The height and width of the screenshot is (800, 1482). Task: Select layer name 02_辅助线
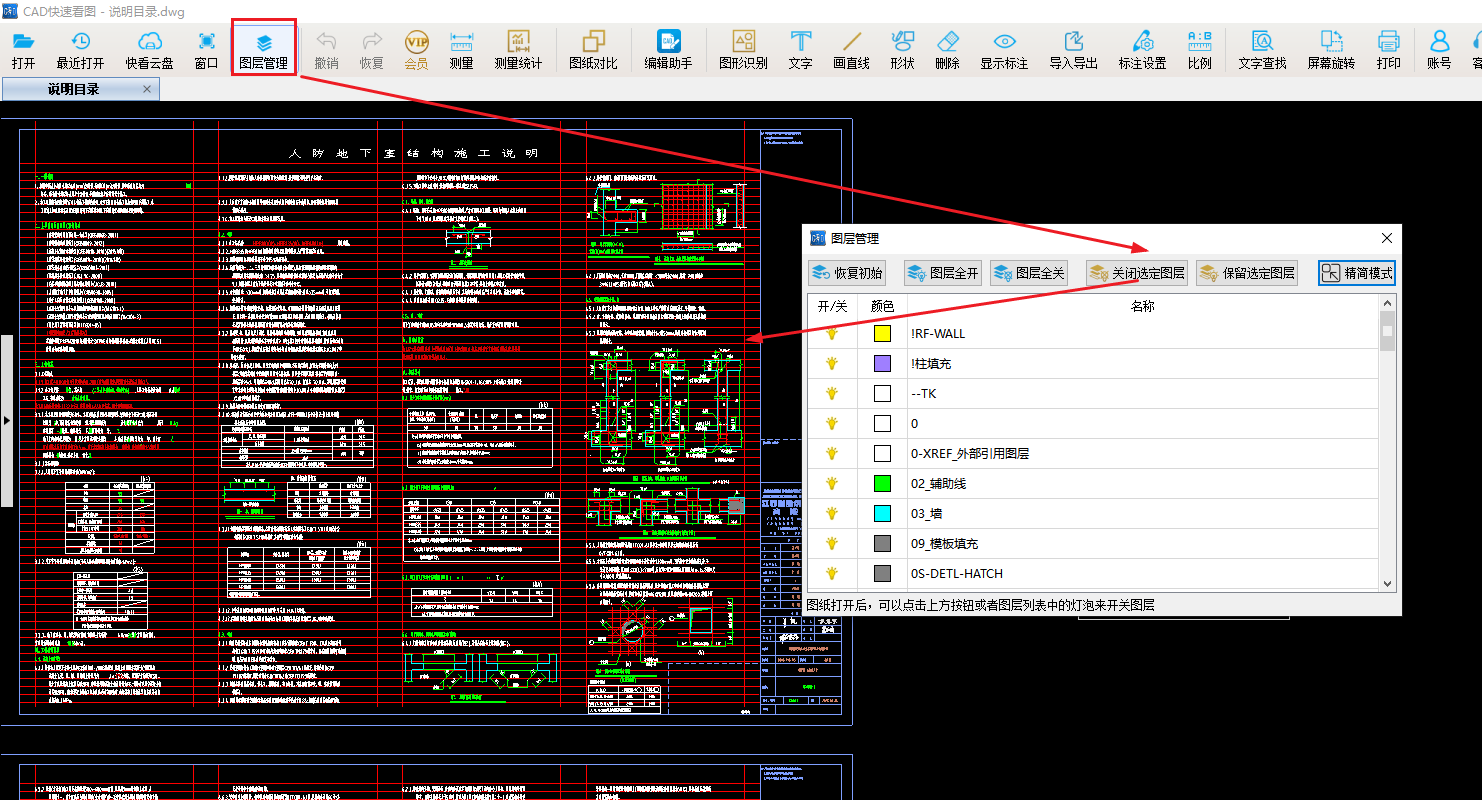point(938,484)
